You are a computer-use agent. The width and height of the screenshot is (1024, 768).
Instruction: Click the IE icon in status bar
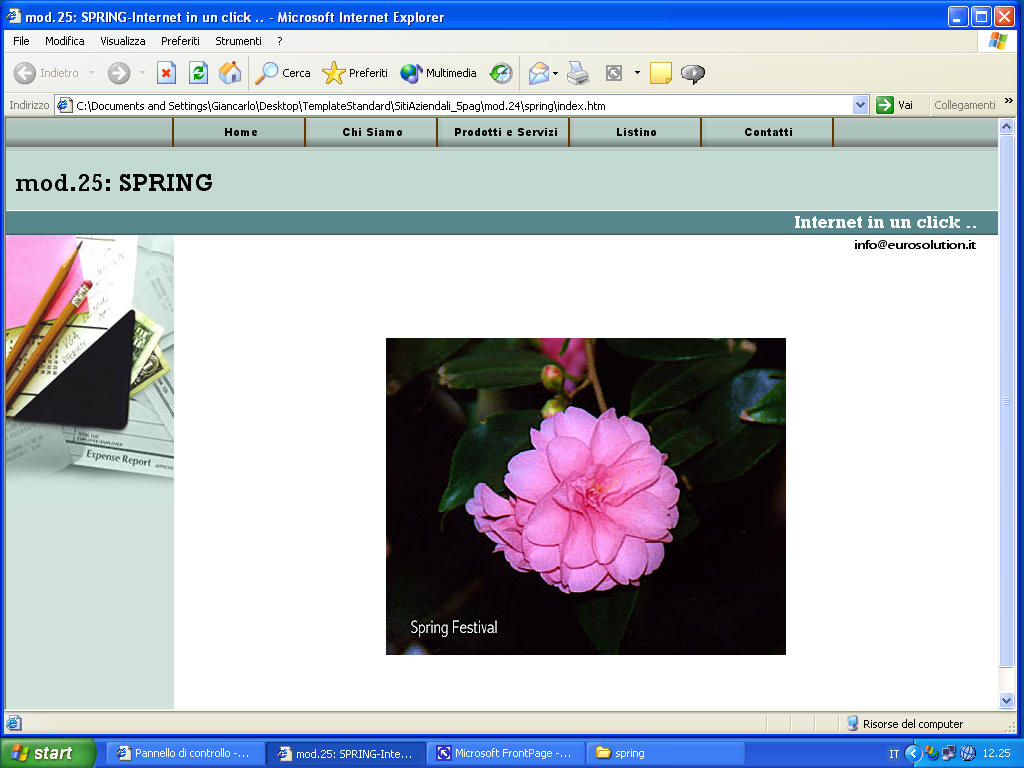pyautogui.click(x=14, y=723)
